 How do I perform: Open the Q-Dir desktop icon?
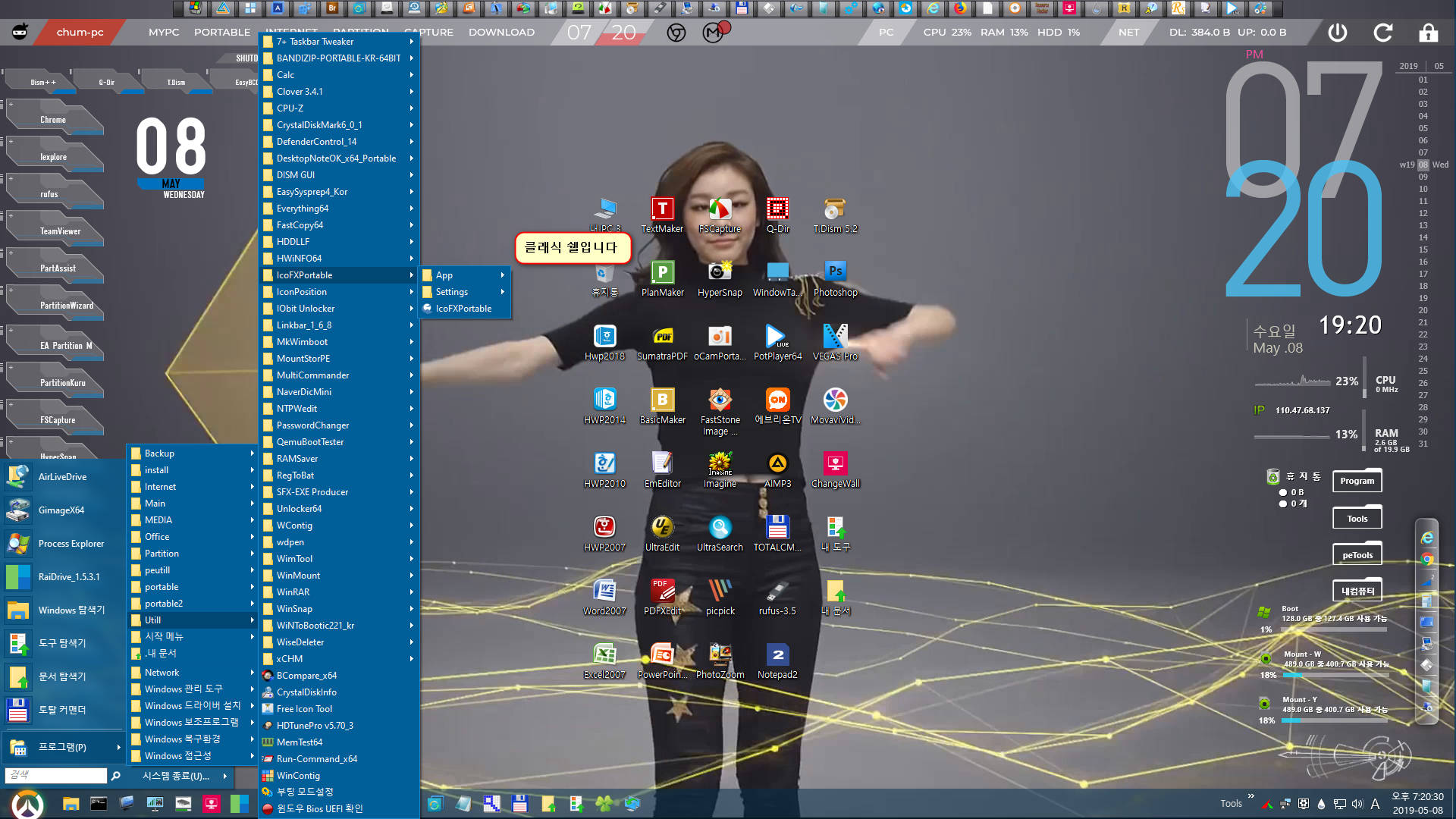pyautogui.click(x=777, y=215)
